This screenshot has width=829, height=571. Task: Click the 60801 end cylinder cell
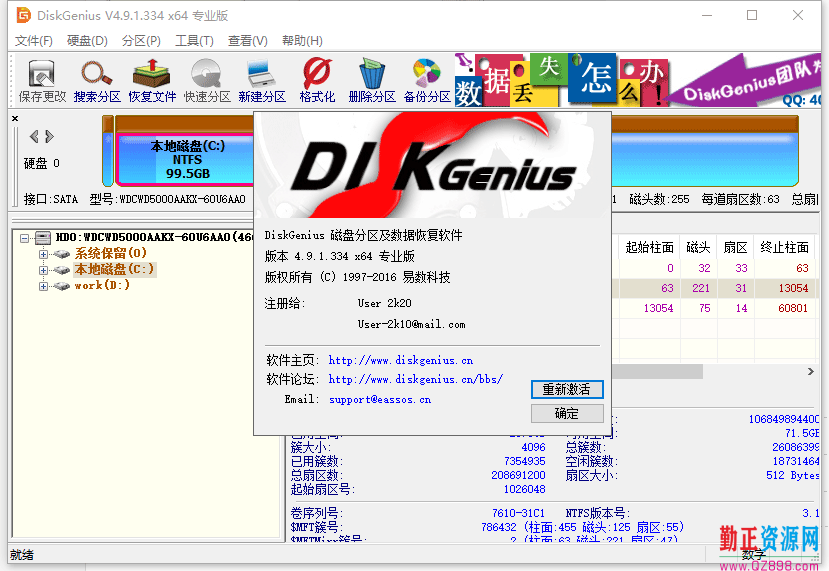(x=793, y=308)
